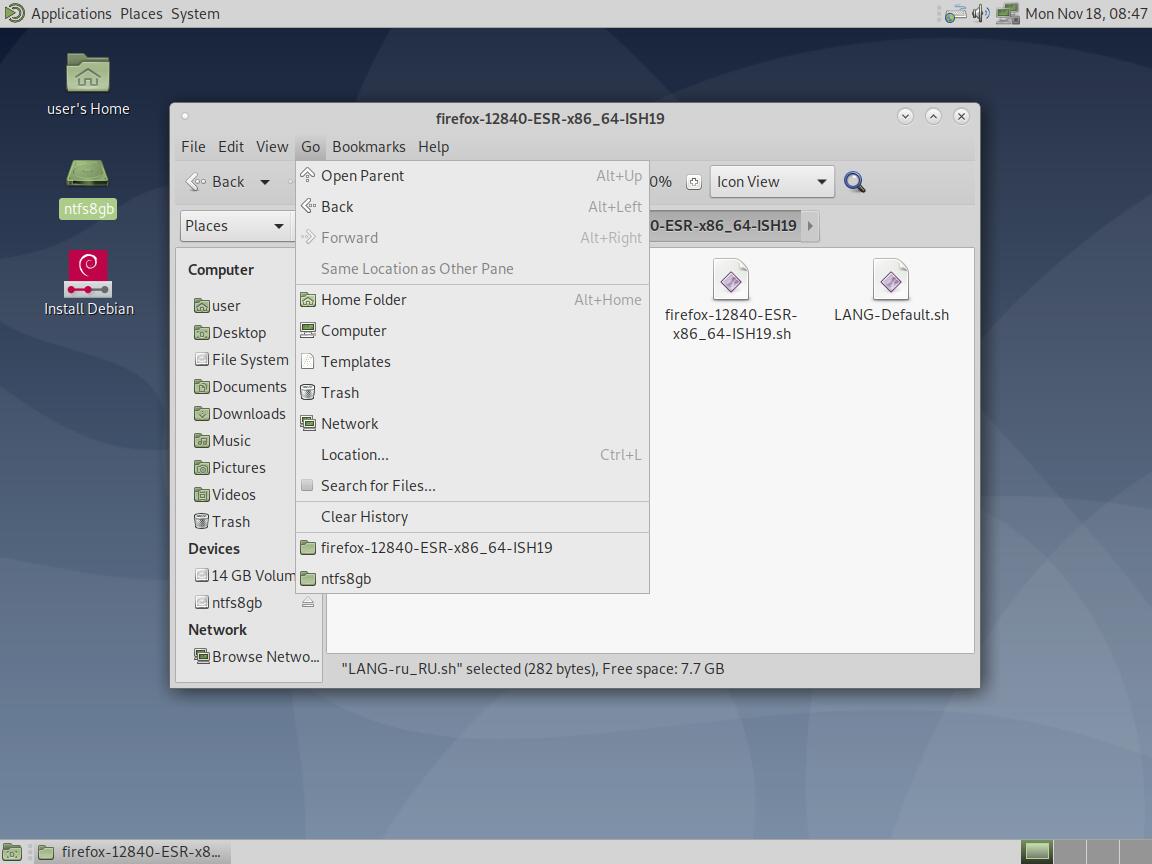Open the View menu
This screenshot has height=864, width=1152.
[272, 147]
